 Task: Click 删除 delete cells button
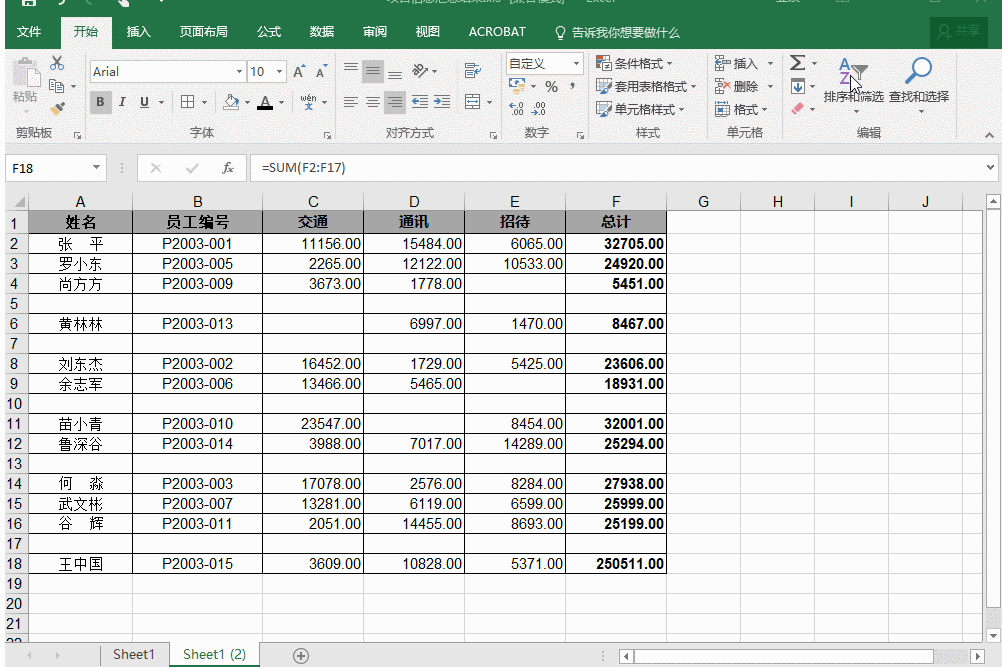[737, 86]
